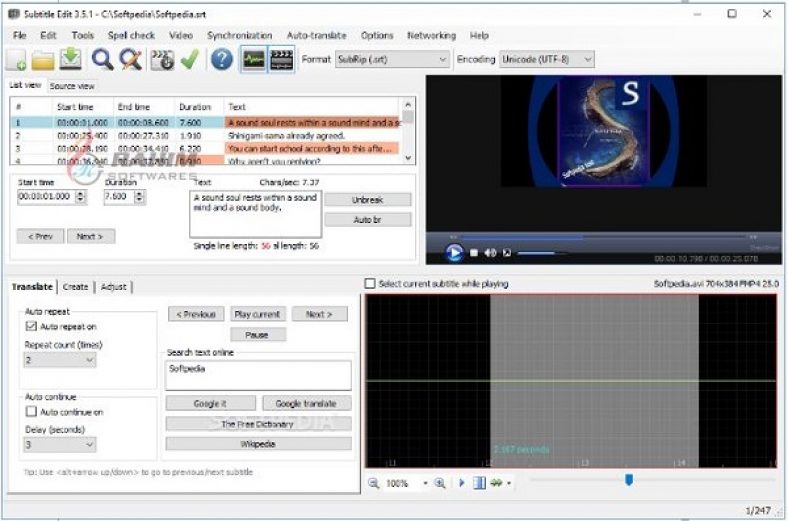Screen dimensions: 788x521
Task: Check Select current subtitle while playing
Action: tap(371, 284)
